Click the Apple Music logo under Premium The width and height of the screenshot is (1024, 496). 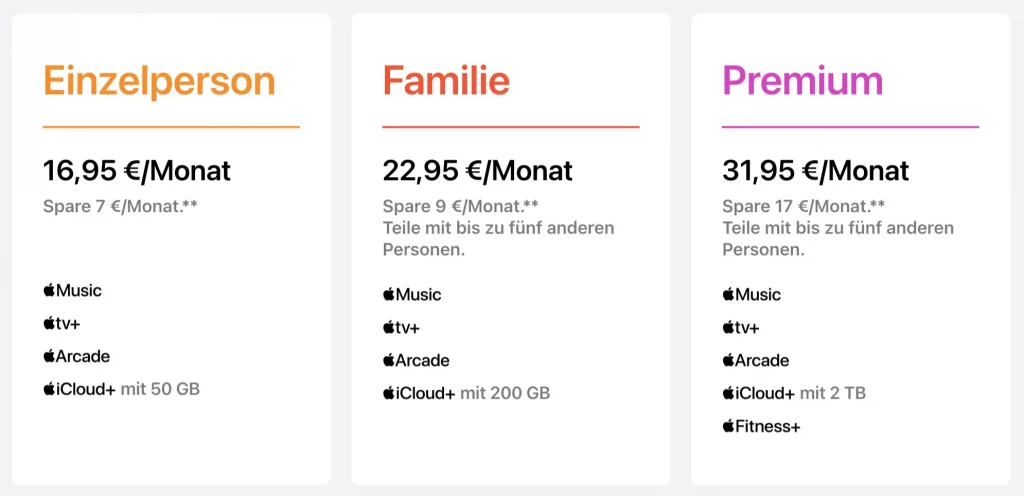coord(751,295)
